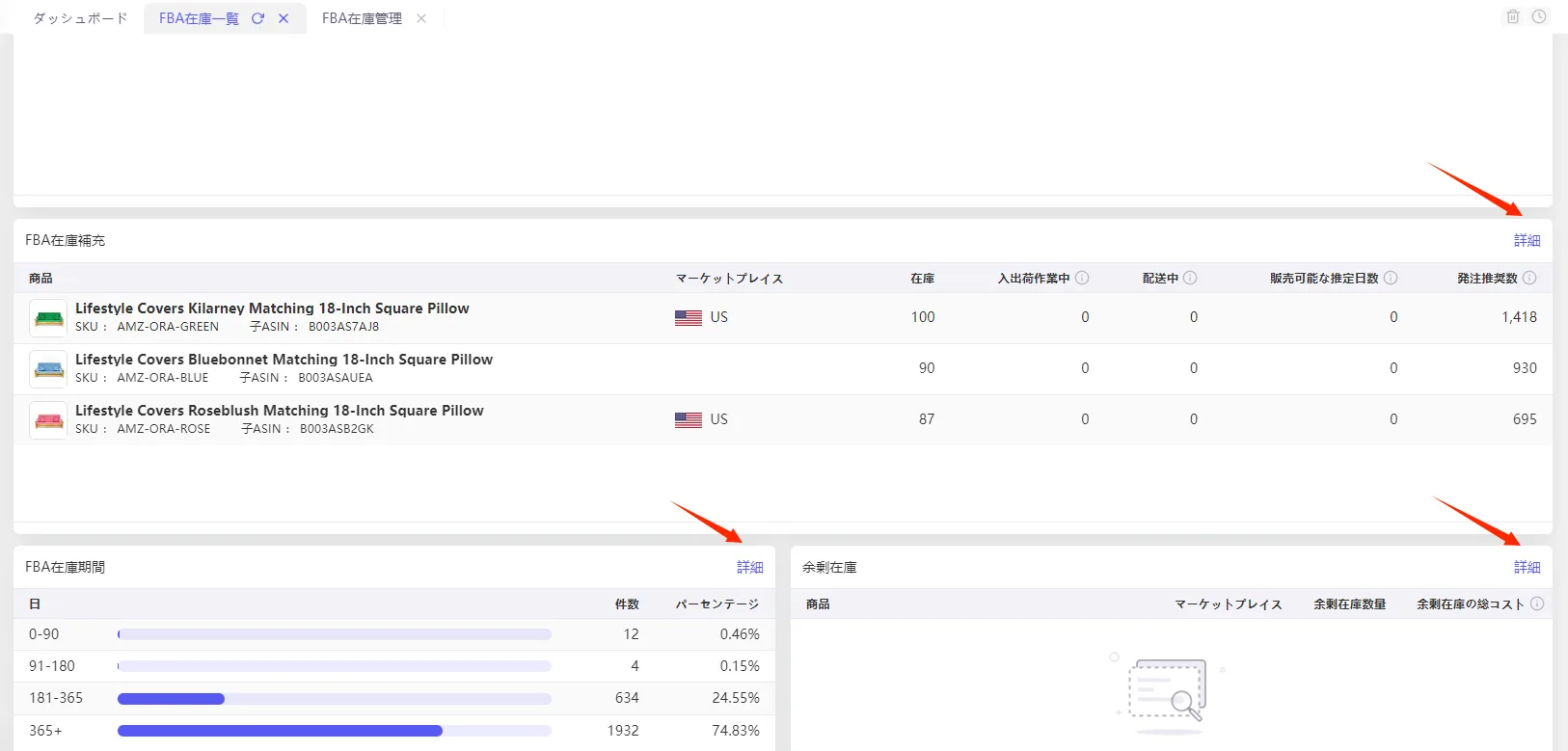Click the 91-180 days progress bar

335,666
